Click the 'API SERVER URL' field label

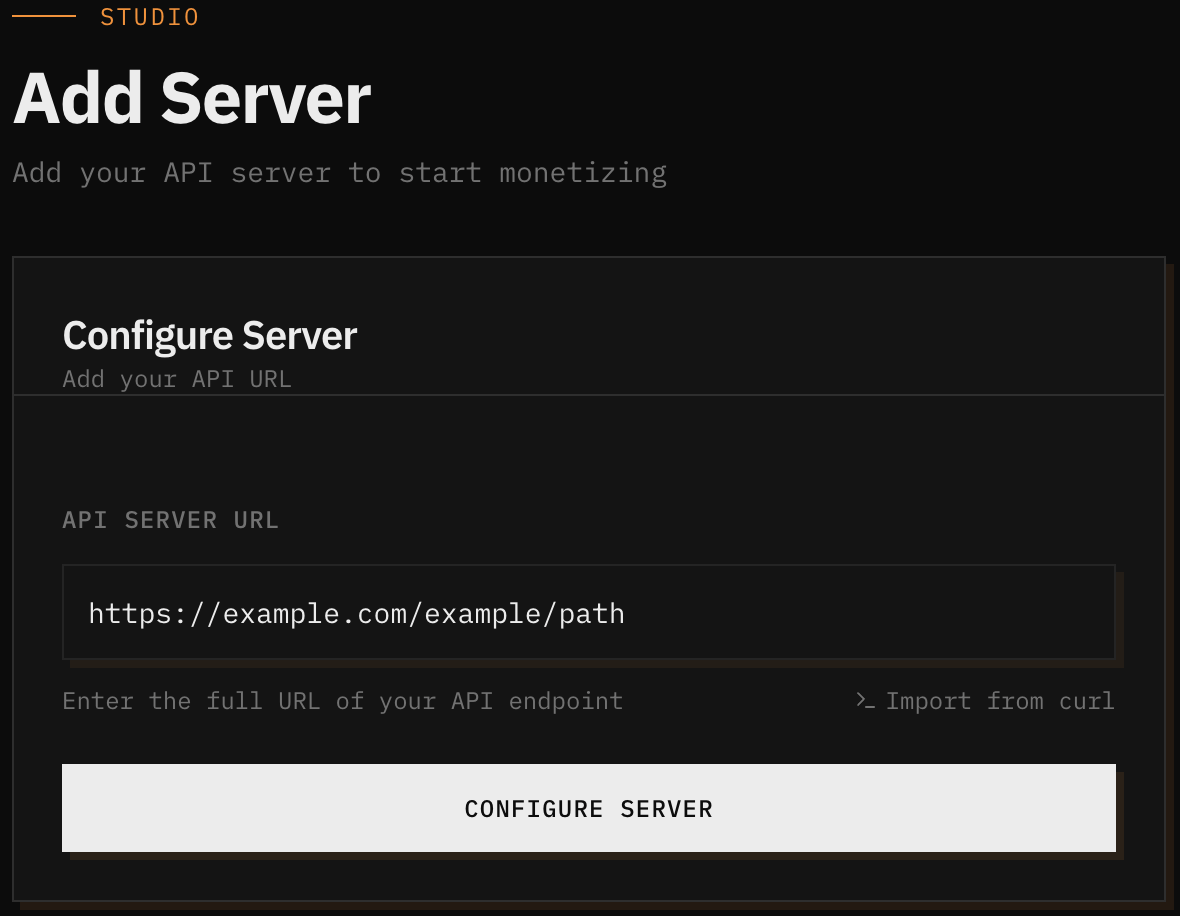tap(171, 520)
